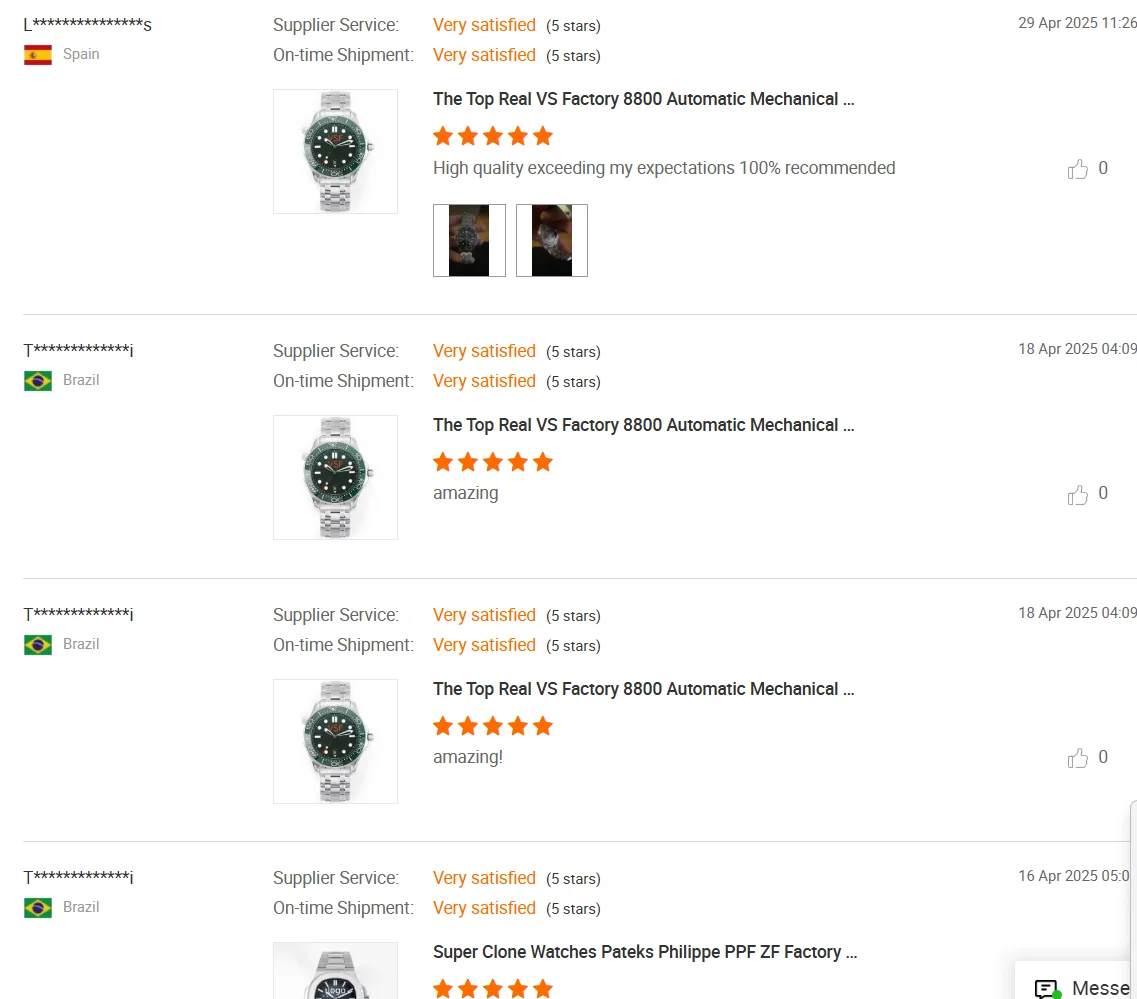Like the Spain buyer's review with thumbs-up
This screenshot has height=999, width=1137.
point(1077,169)
